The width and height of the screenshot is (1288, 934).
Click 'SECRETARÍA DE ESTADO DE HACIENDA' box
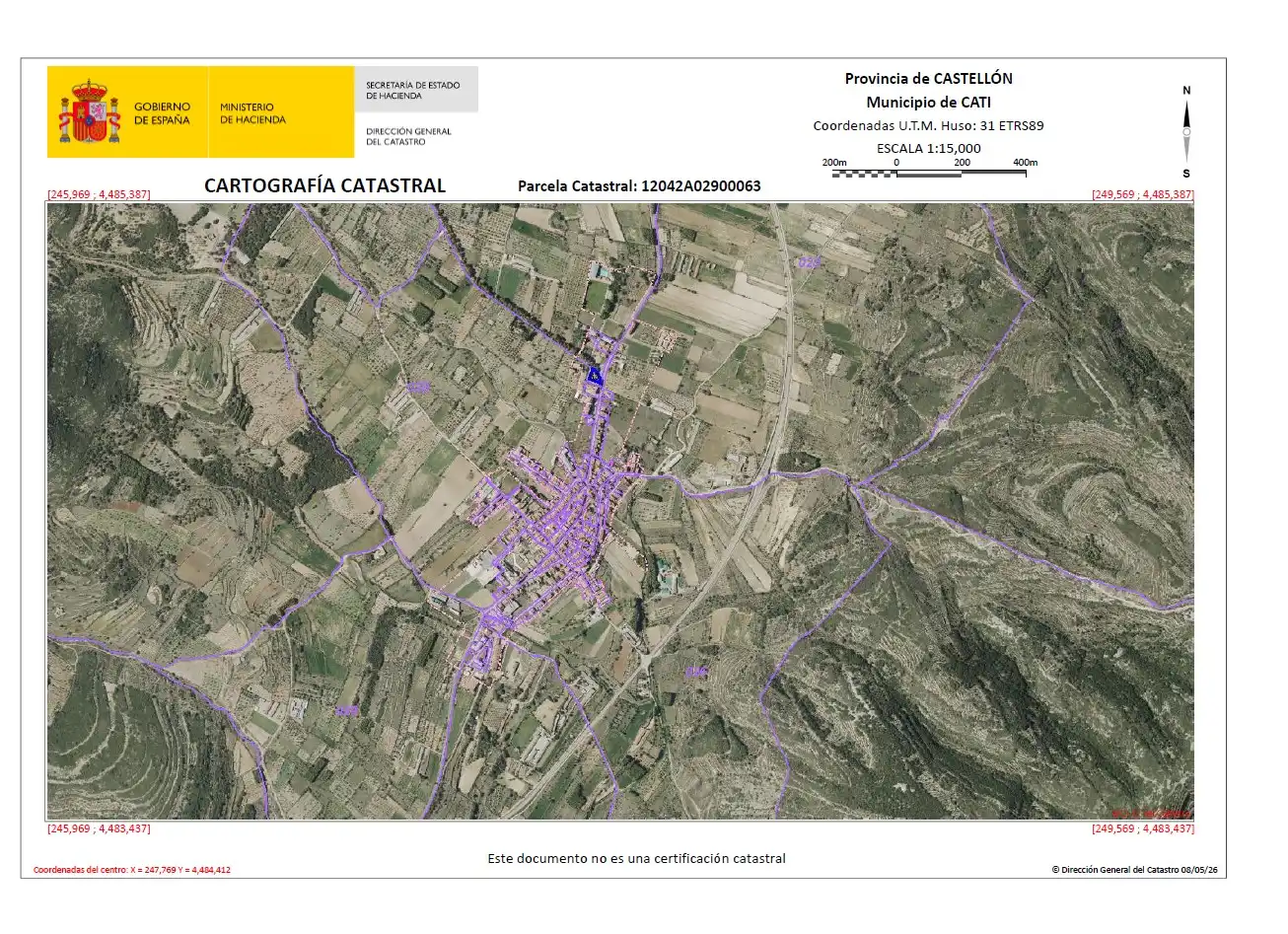416,90
